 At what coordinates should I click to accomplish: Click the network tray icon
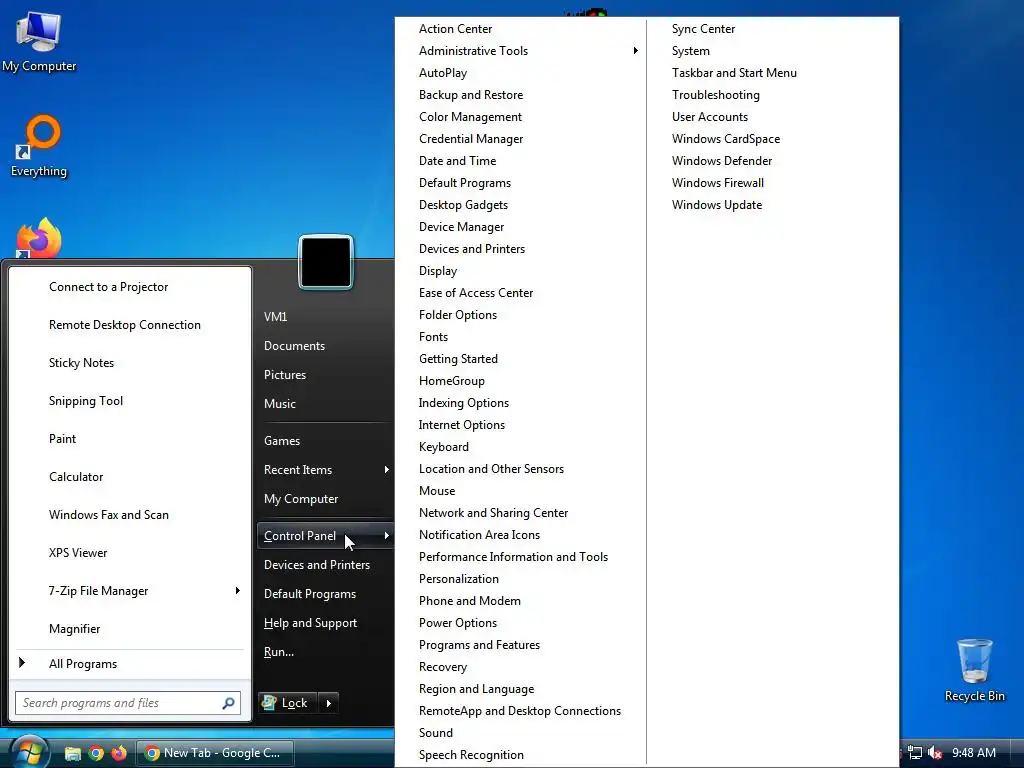click(x=915, y=753)
